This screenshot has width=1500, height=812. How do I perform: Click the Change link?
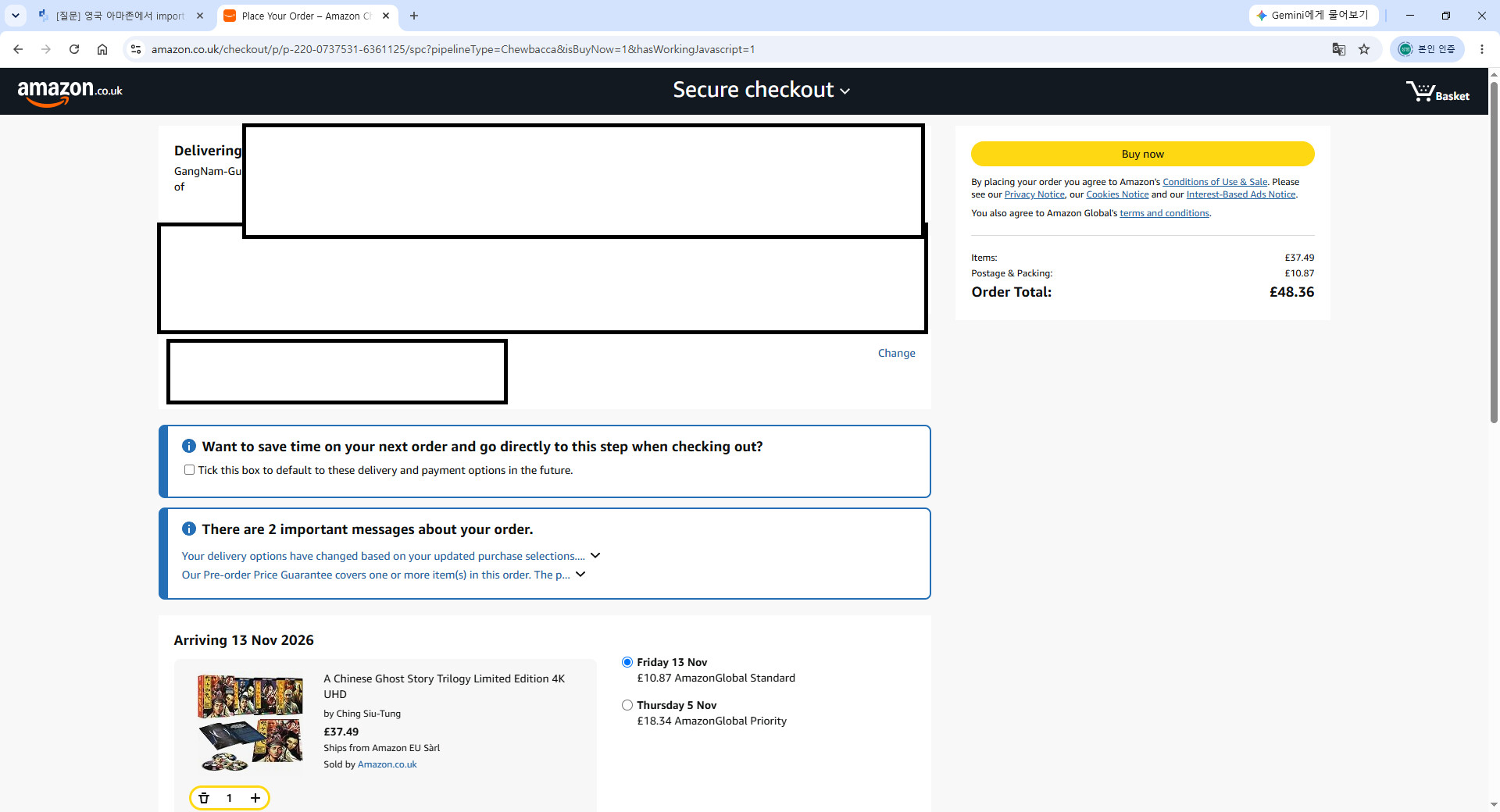[897, 353]
